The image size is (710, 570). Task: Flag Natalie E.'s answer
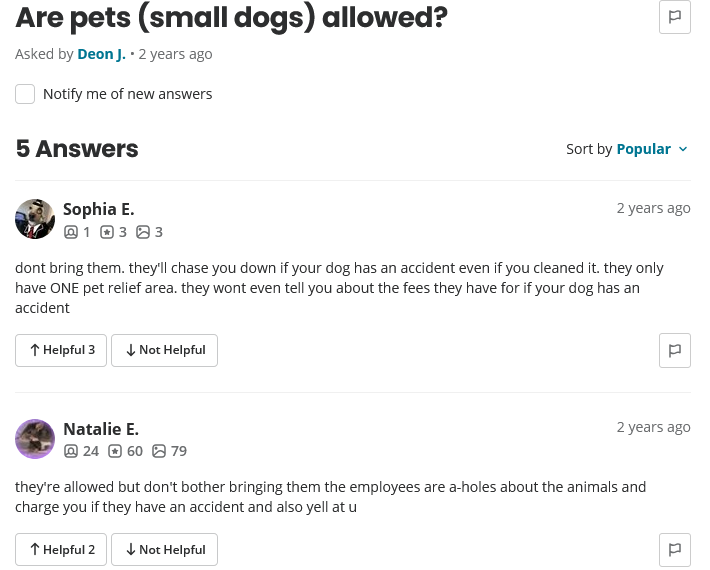point(675,549)
